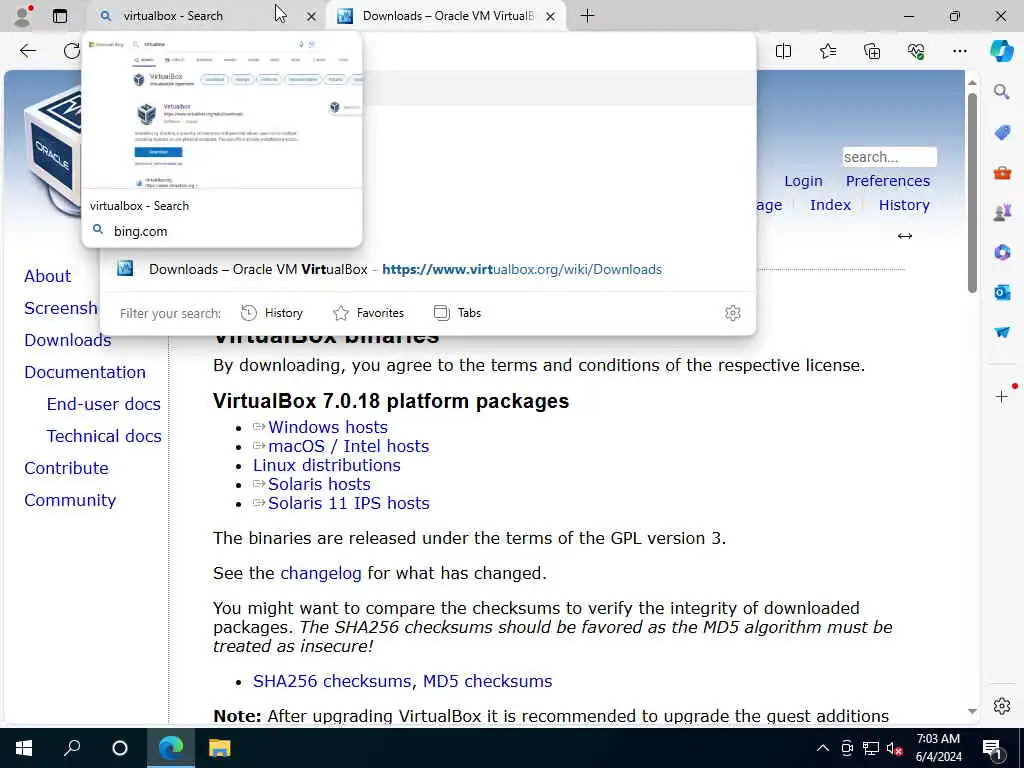Screen dimensions: 1024x768
Task: Open the tab actions menu icon
Action: pyautogui.click(x=59, y=16)
